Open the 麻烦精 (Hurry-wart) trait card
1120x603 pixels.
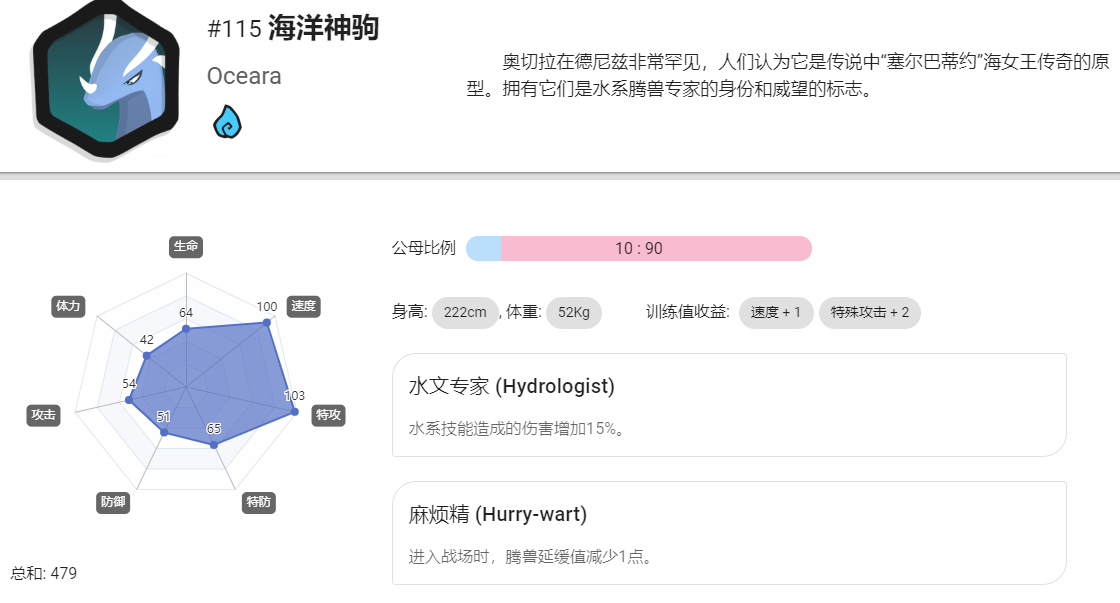click(729, 533)
